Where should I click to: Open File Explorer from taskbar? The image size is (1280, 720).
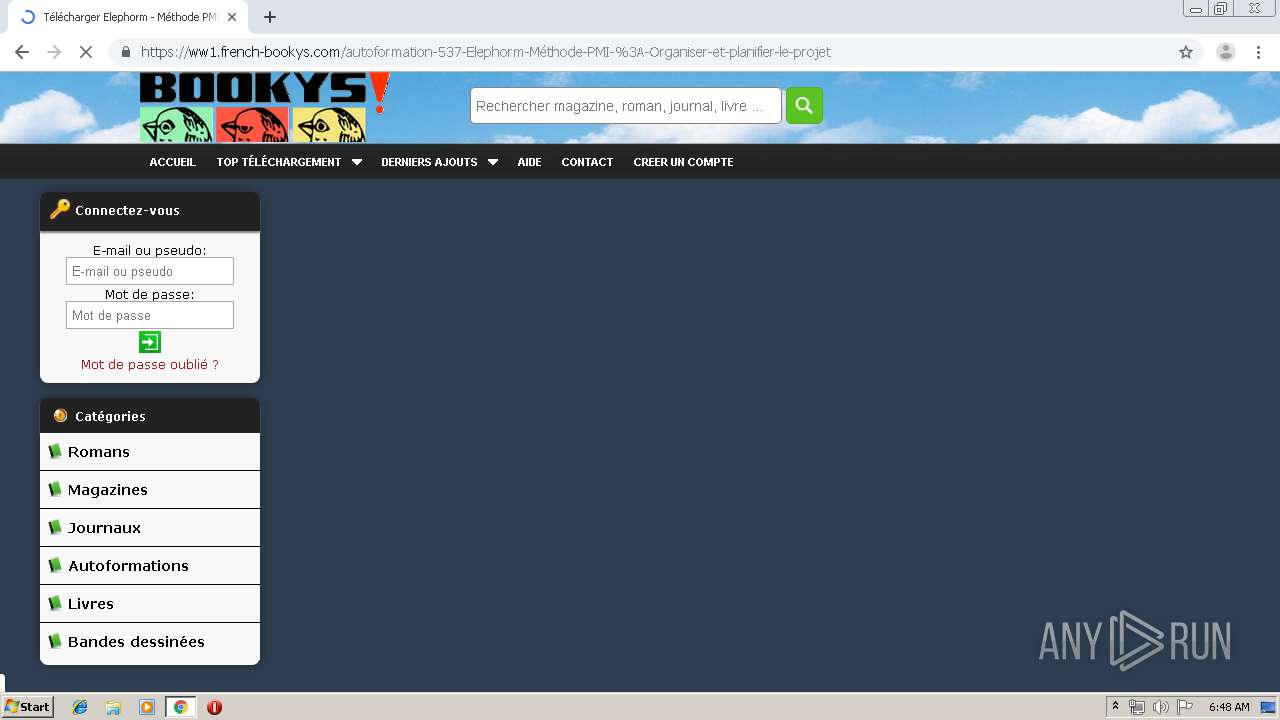click(113, 707)
